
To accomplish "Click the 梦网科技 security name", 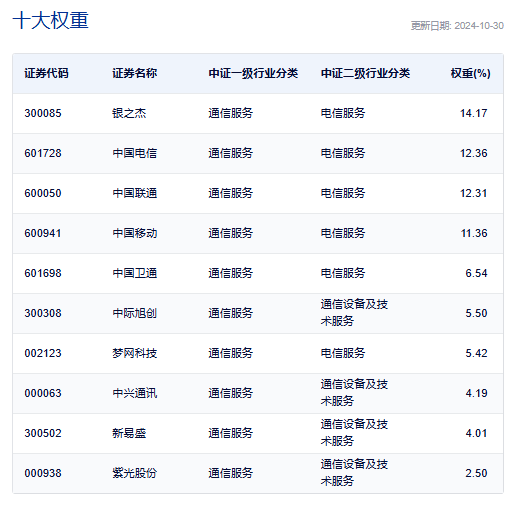I will click(x=134, y=353).
